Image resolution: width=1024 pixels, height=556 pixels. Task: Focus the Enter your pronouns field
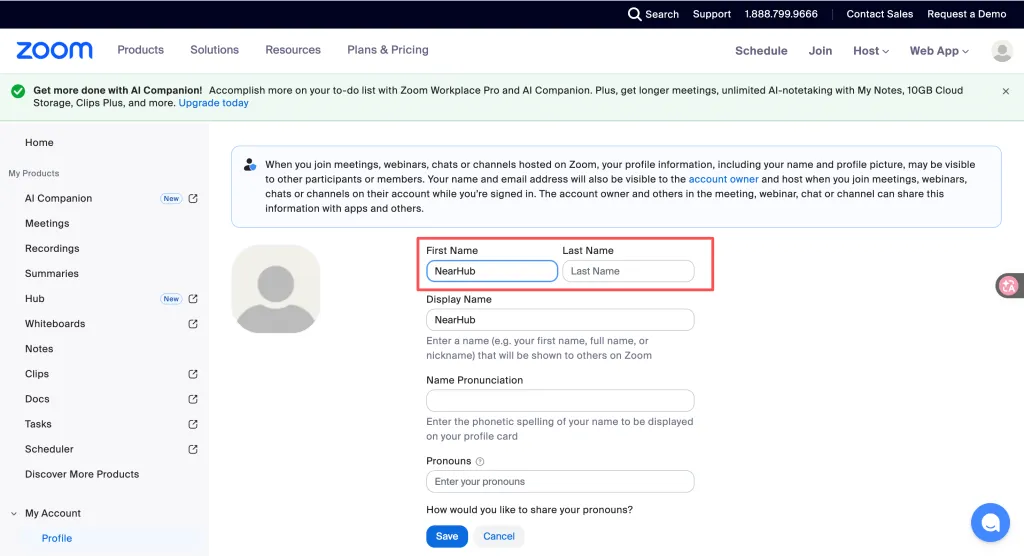coord(560,482)
